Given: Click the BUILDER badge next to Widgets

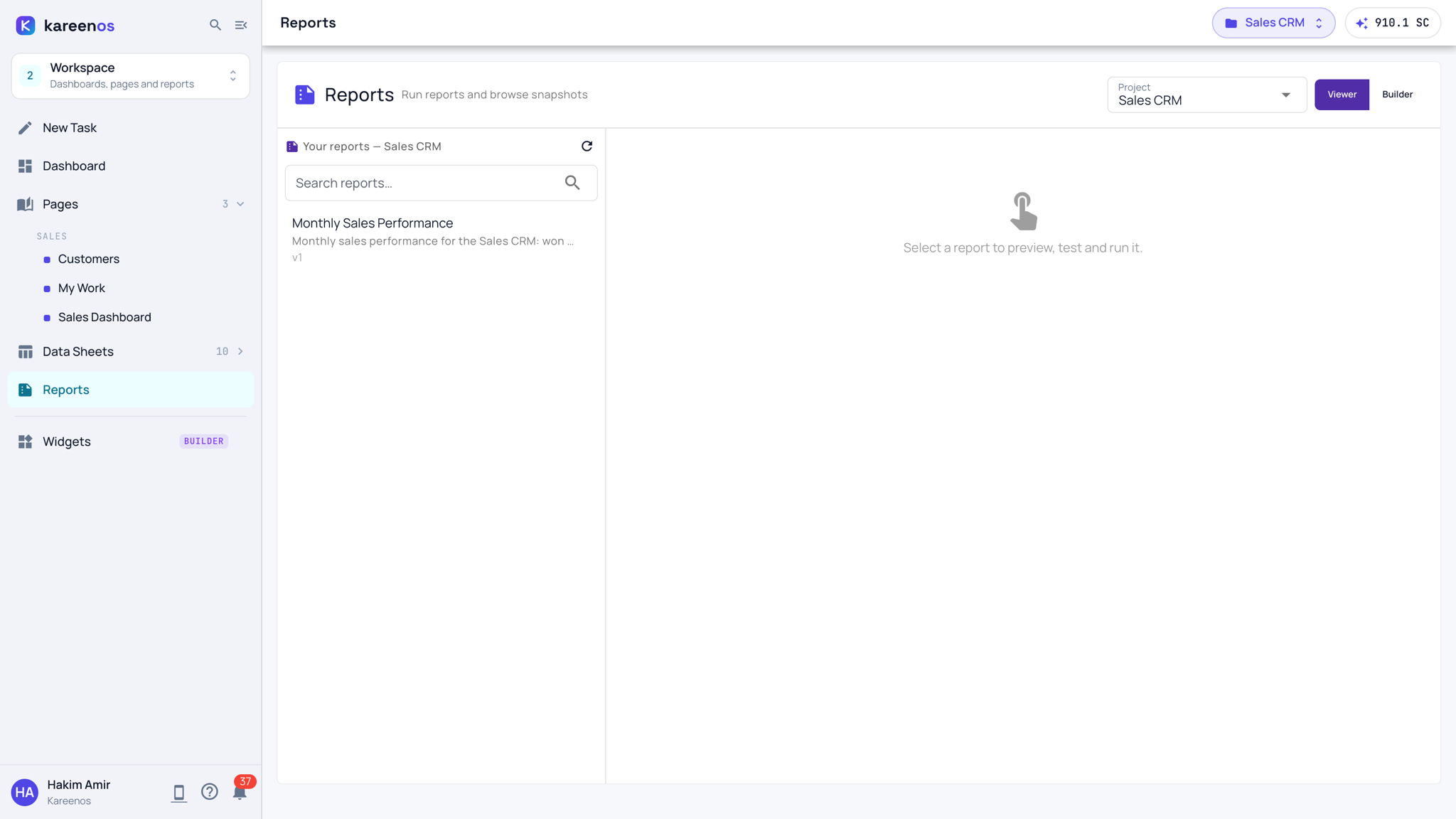Looking at the screenshot, I should point(204,441).
